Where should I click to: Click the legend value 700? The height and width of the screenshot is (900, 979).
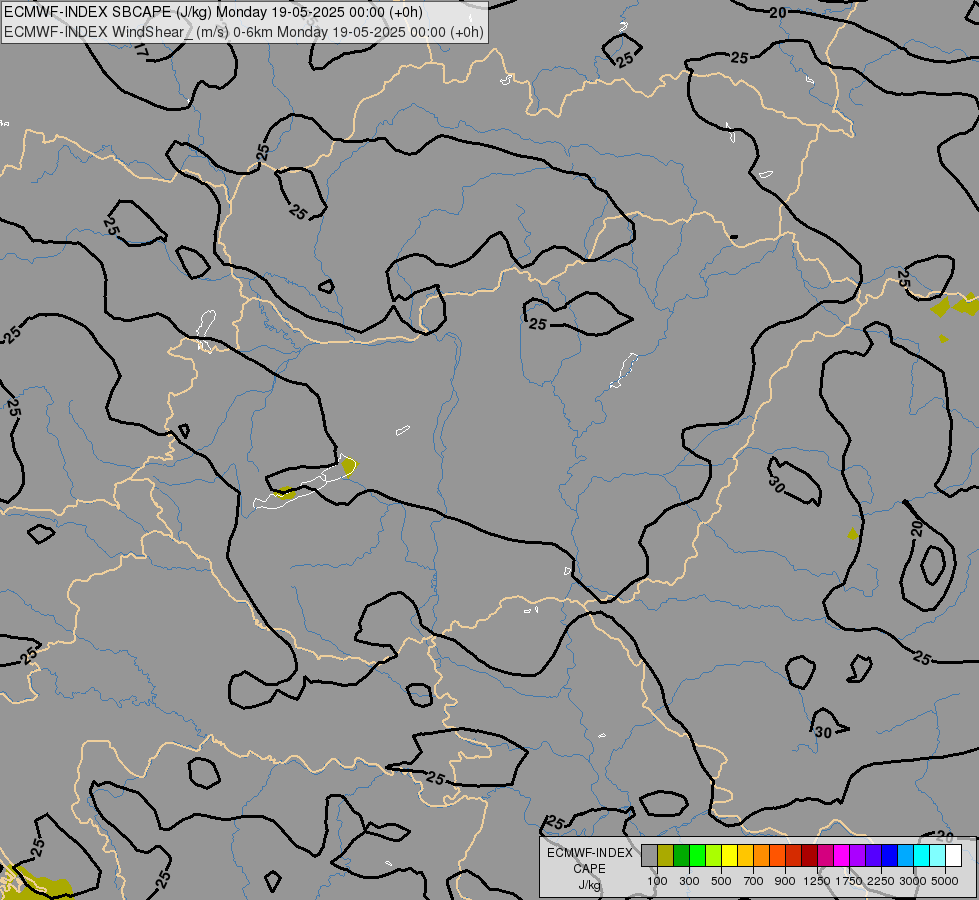(754, 881)
